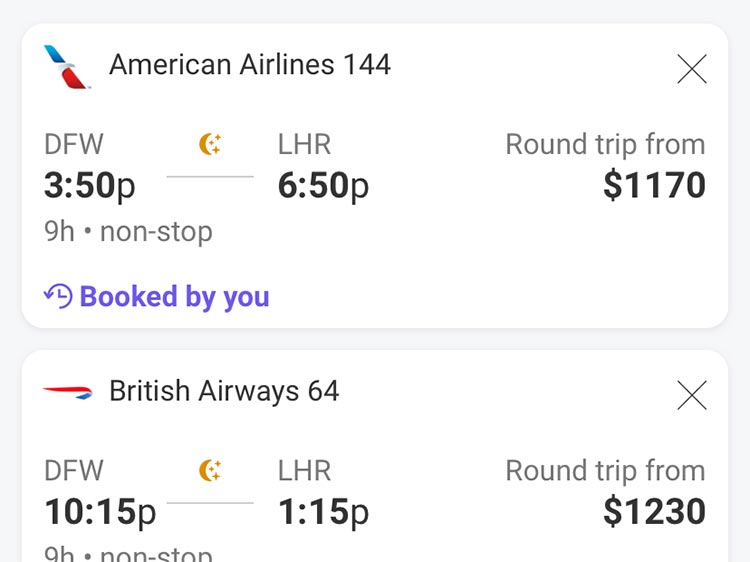Click the overnight moon icon on British Airways flight
750x562 pixels.
pos(210,470)
